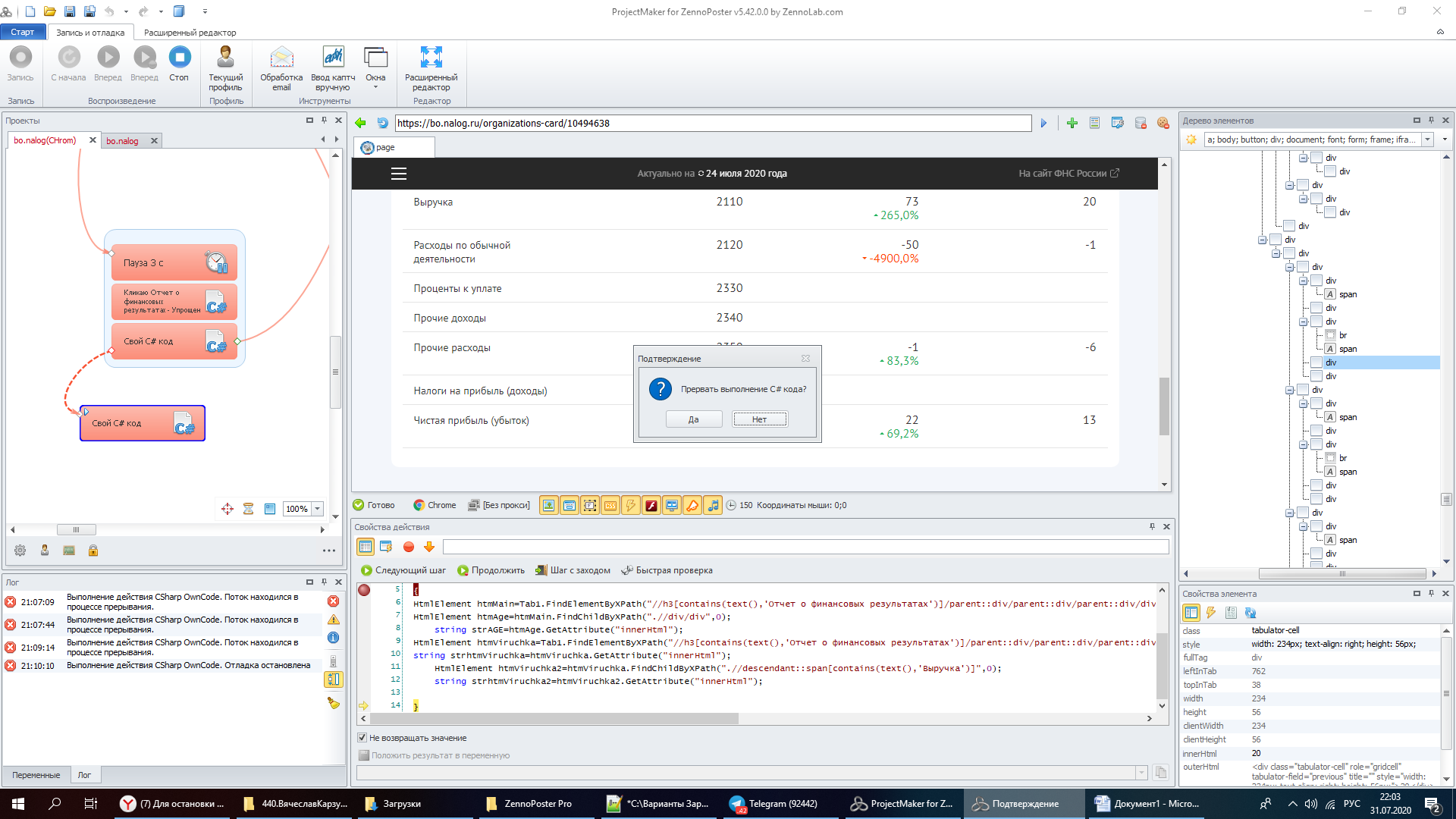Open Customize Quick Access Toolbar arrow
1456x819 pixels.
[205, 11]
